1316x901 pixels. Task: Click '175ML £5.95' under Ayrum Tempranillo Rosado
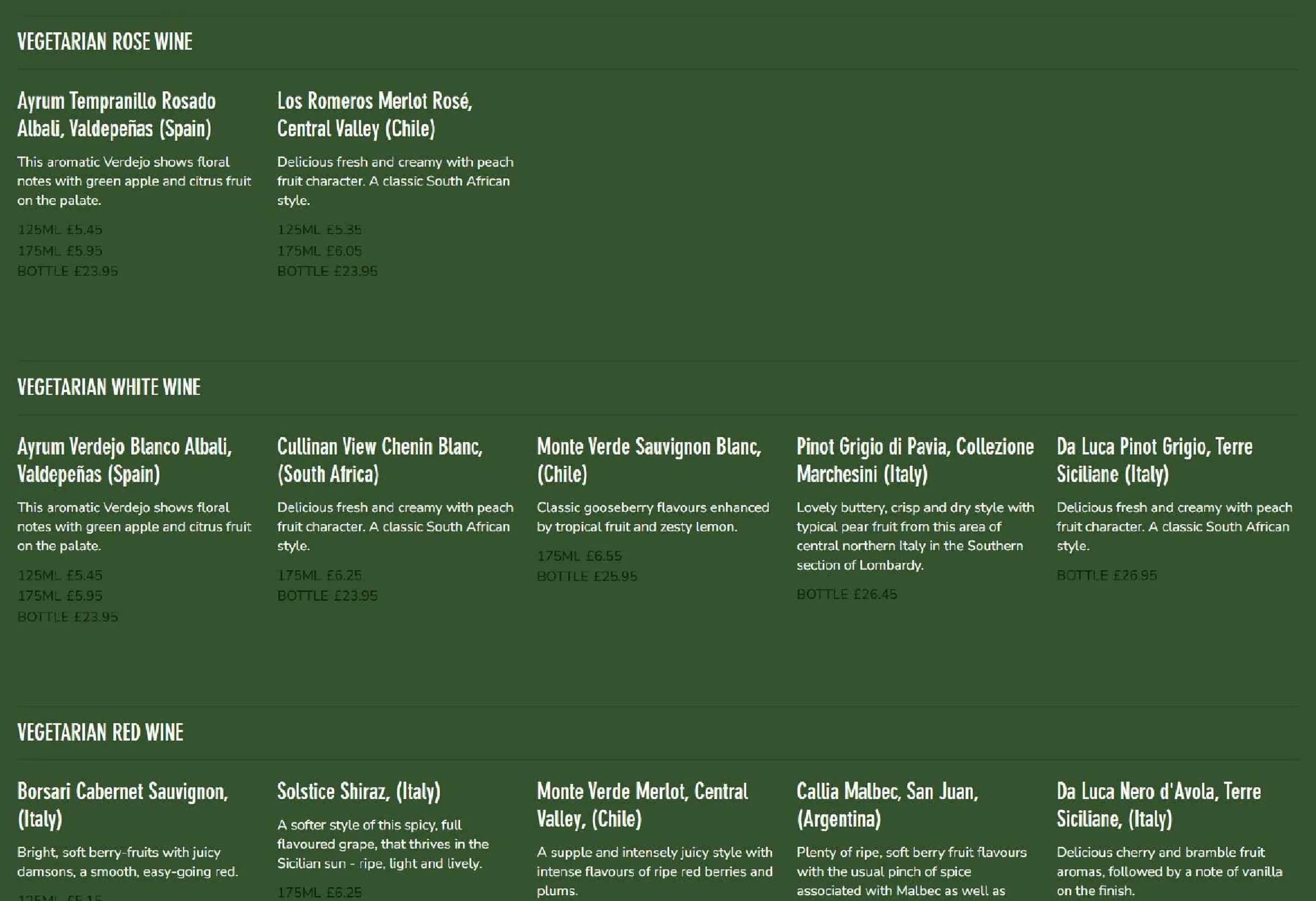coord(60,251)
